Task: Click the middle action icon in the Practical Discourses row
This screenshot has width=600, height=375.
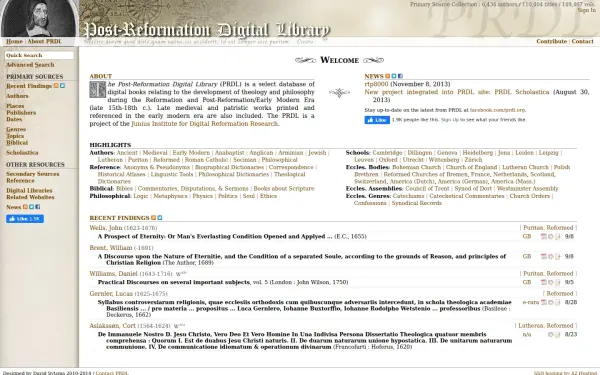Action: coord(551,282)
